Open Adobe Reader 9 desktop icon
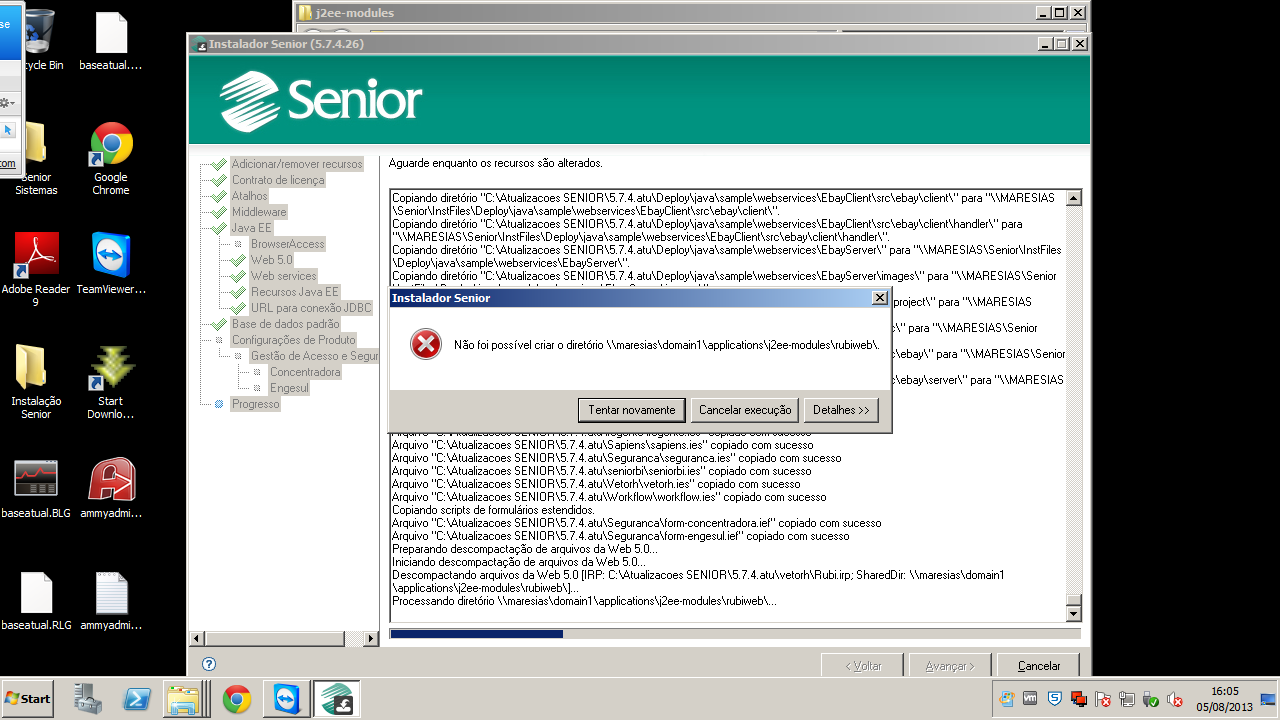 36,256
